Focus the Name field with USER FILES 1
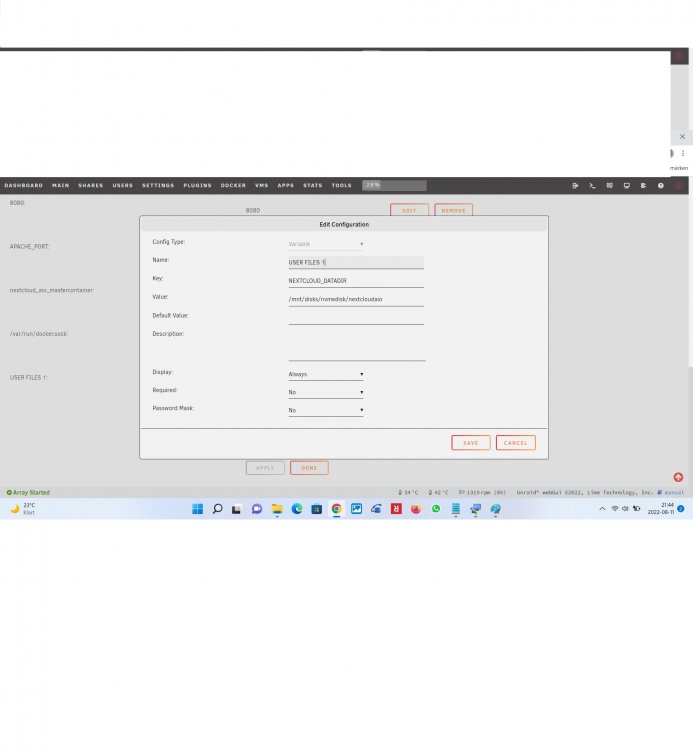This screenshot has width=693, height=750. (356, 262)
